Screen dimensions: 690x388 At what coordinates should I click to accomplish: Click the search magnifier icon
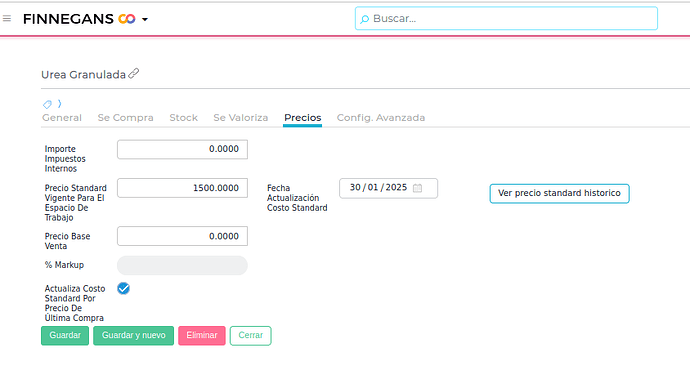click(x=364, y=19)
